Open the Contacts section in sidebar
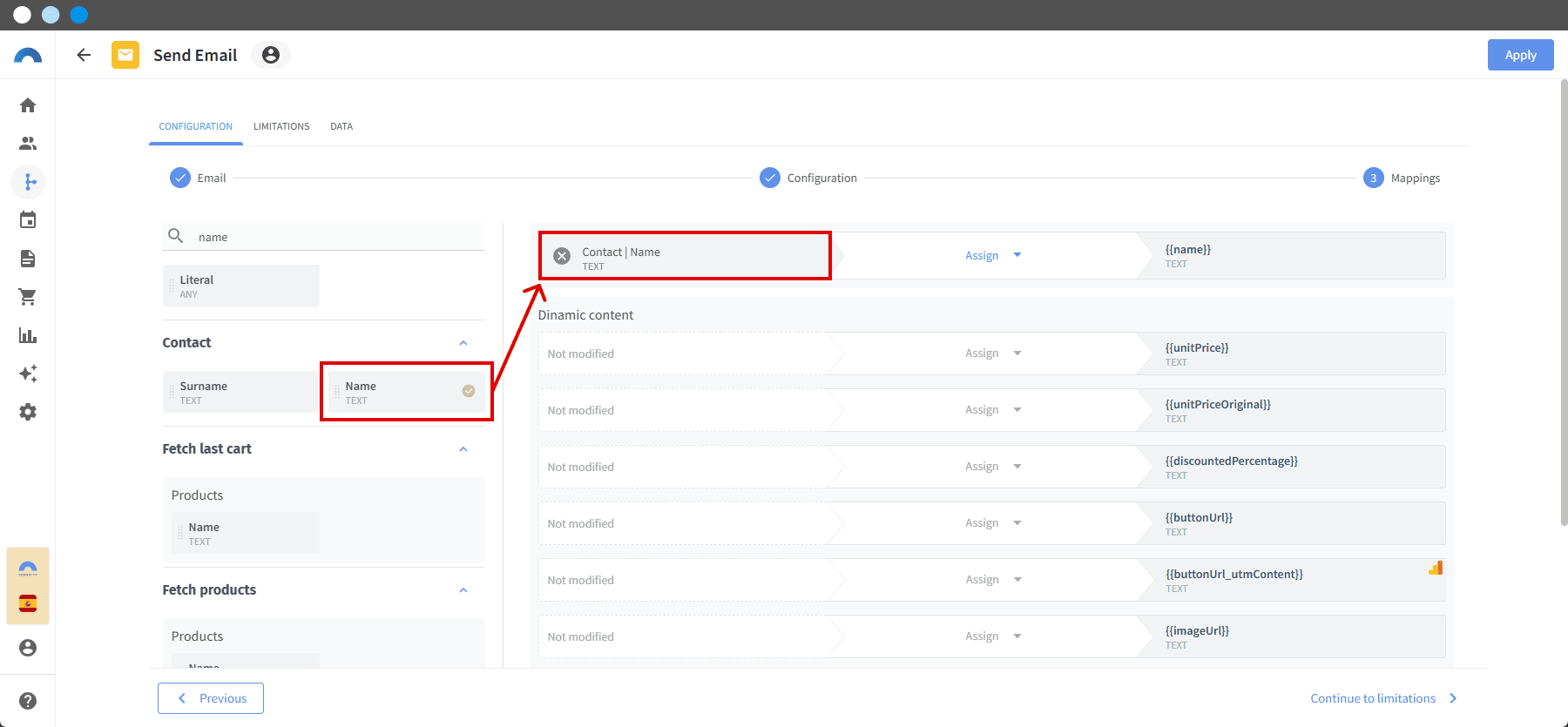 point(28,144)
